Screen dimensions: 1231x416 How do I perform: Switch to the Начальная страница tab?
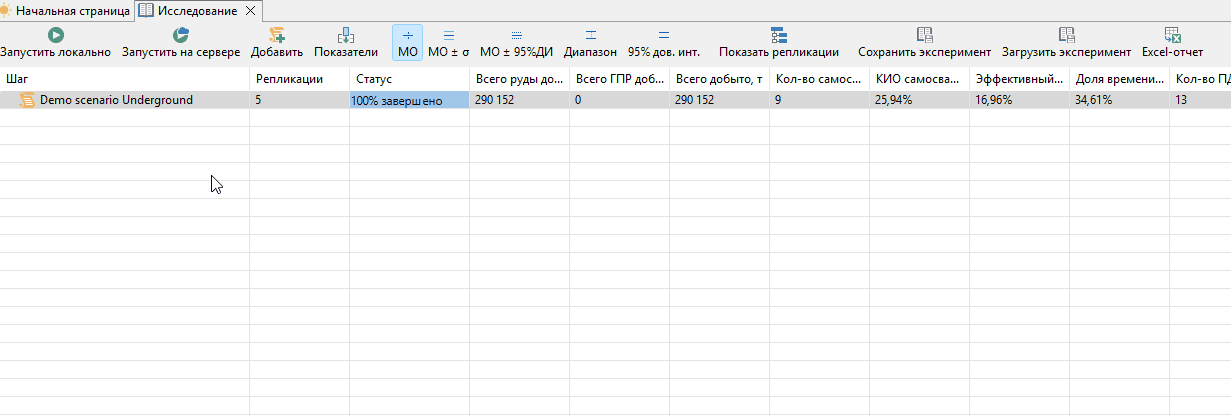tap(65, 11)
